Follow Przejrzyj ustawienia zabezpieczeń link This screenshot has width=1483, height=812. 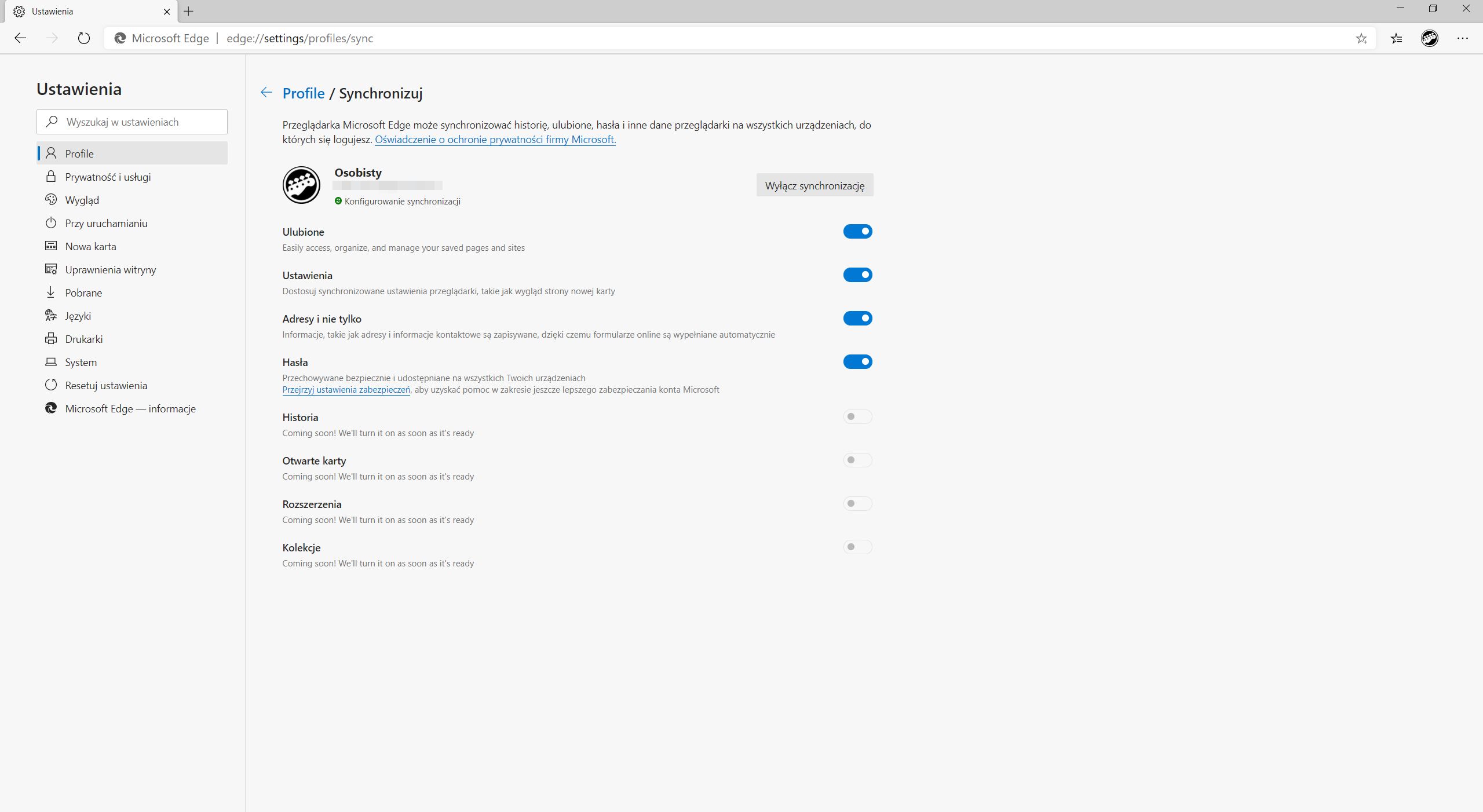click(x=346, y=390)
